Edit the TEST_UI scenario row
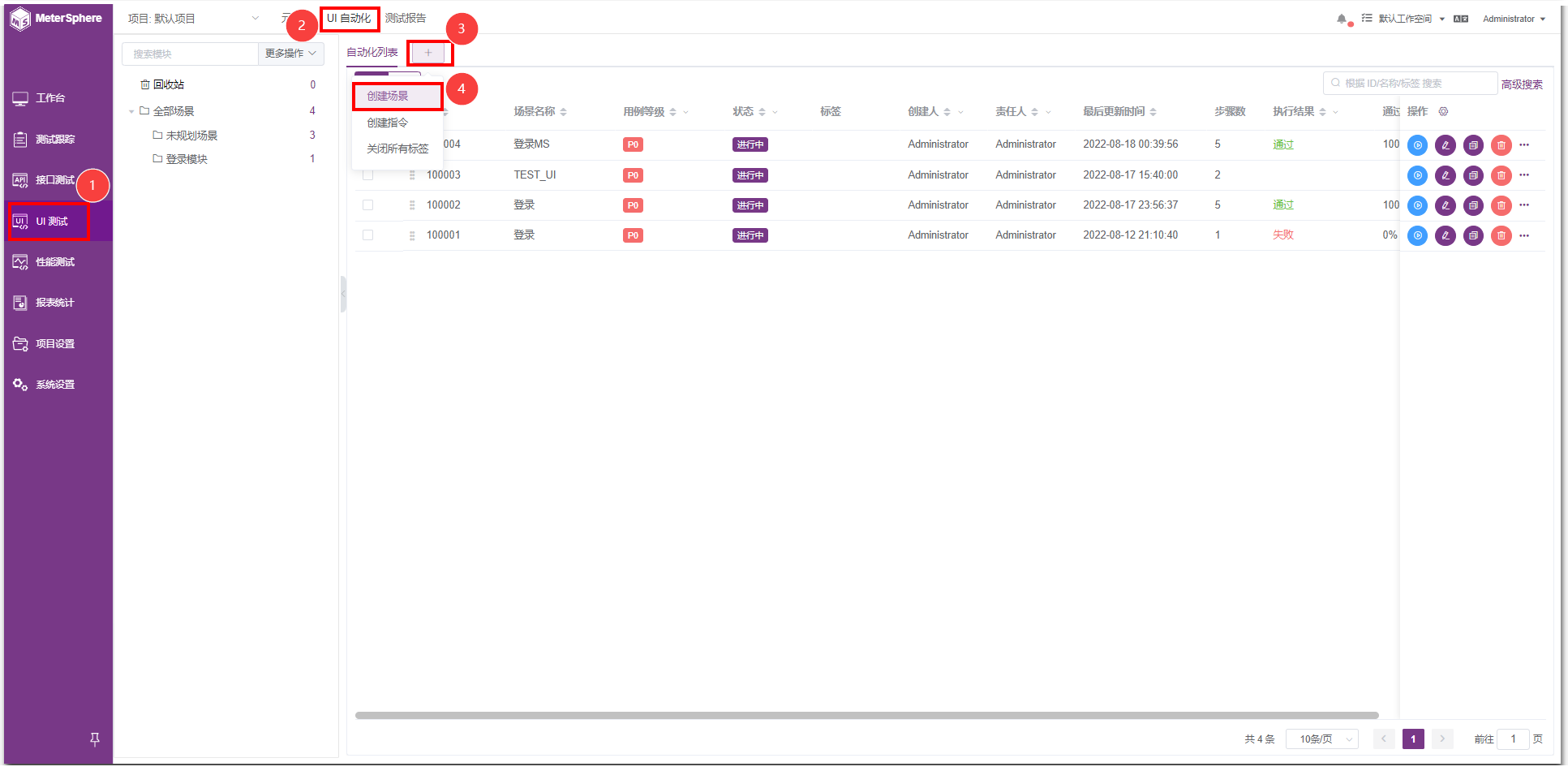 coord(1446,175)
